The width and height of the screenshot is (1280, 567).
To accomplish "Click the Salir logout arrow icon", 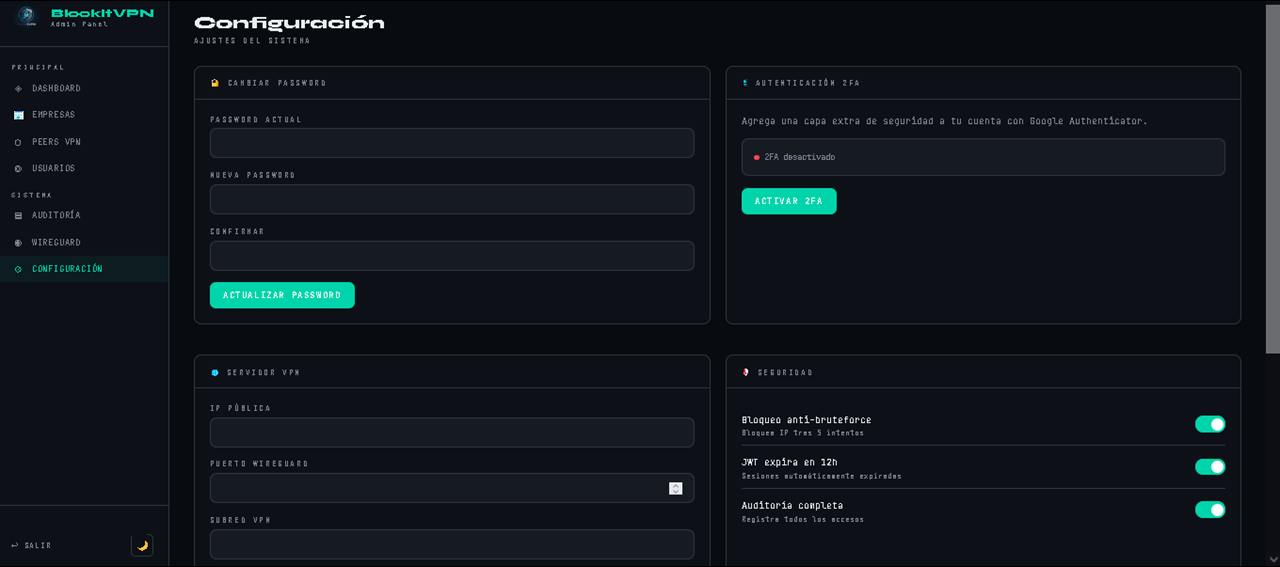I will 15,546.
